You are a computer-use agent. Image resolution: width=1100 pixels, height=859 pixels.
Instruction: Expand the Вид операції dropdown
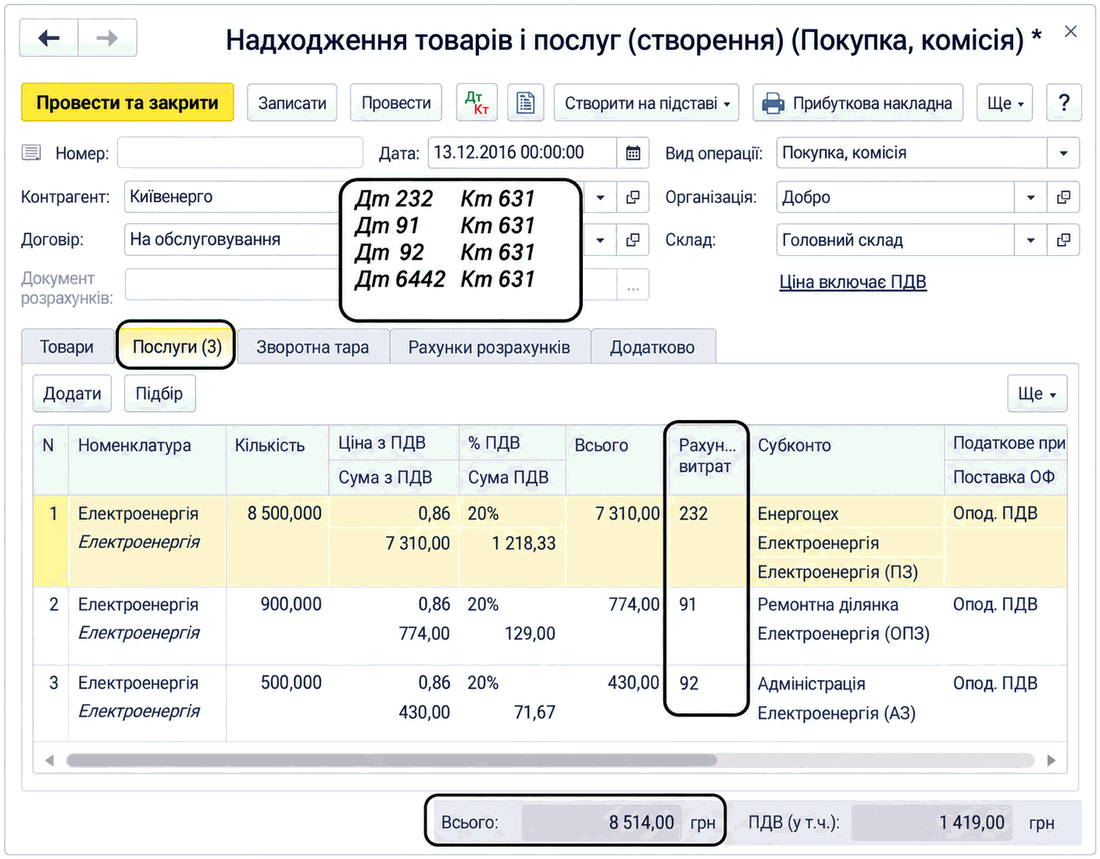(1064, 153)
